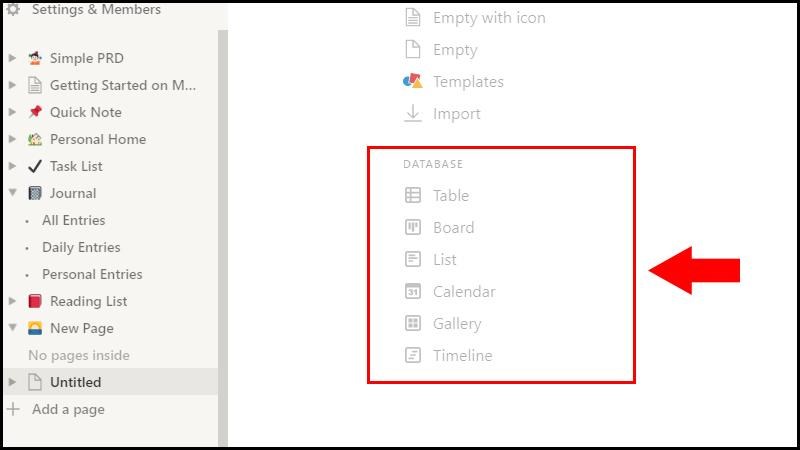Expand the Simple PRD page toggle

pyautogui.click(x=12, y=58)
